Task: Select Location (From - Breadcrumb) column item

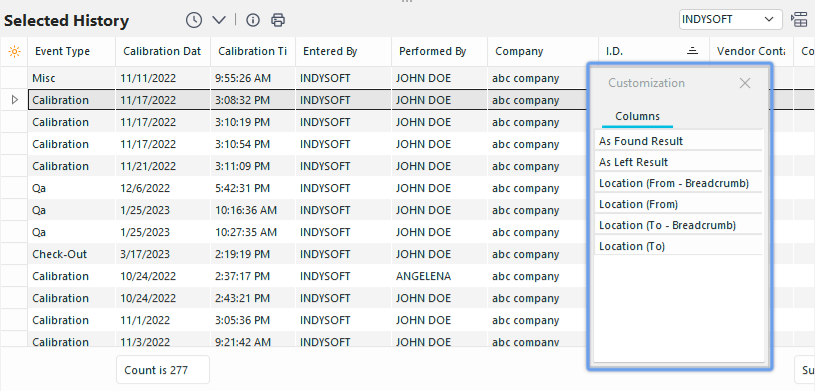Action: (x=678, y=183)
